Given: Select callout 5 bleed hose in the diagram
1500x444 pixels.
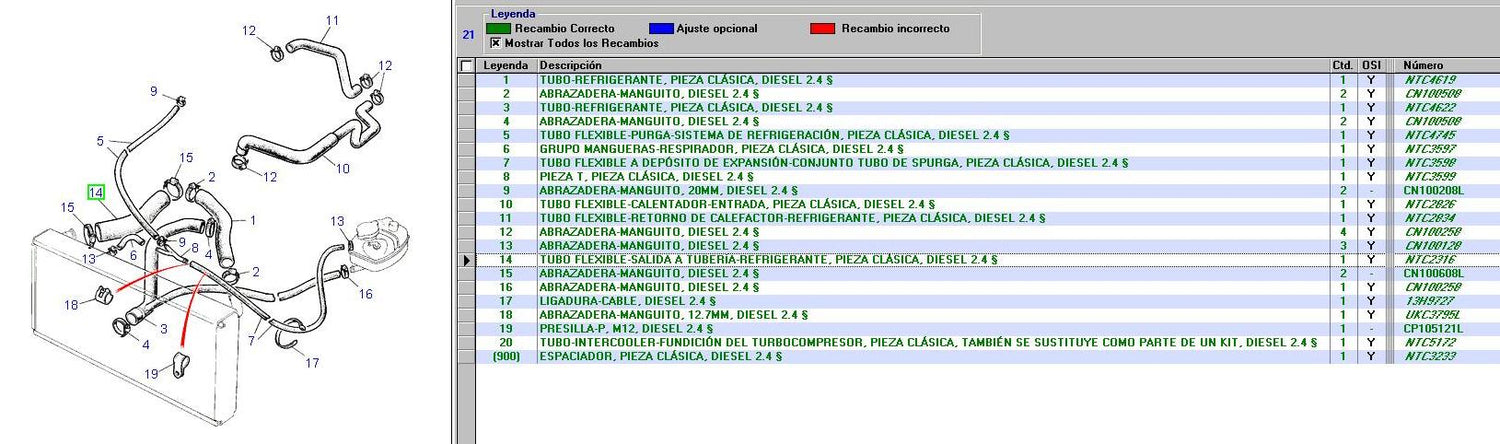Looking at the screenshot, I should point(100,141).
